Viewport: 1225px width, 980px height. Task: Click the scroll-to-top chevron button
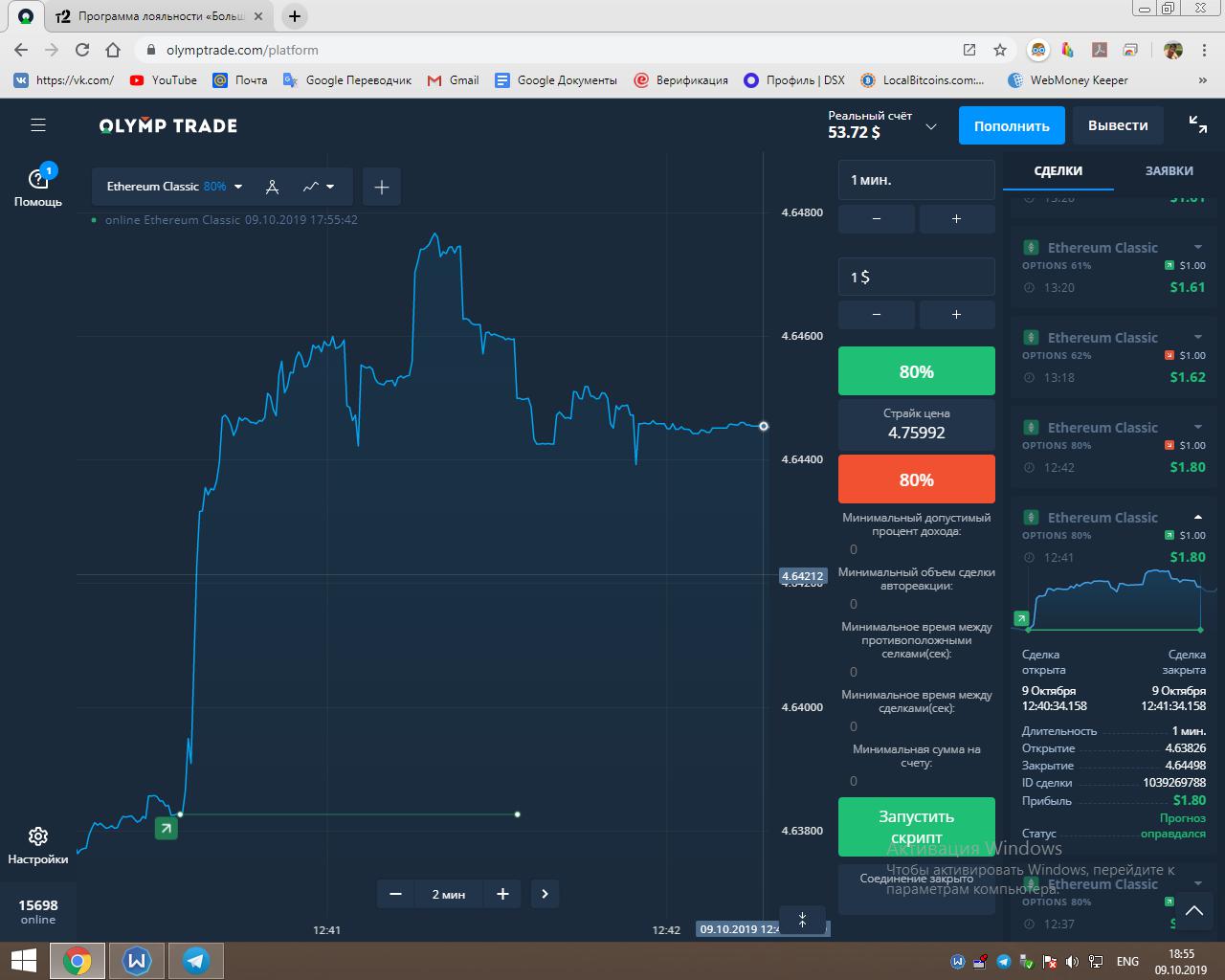(1193, 911)
